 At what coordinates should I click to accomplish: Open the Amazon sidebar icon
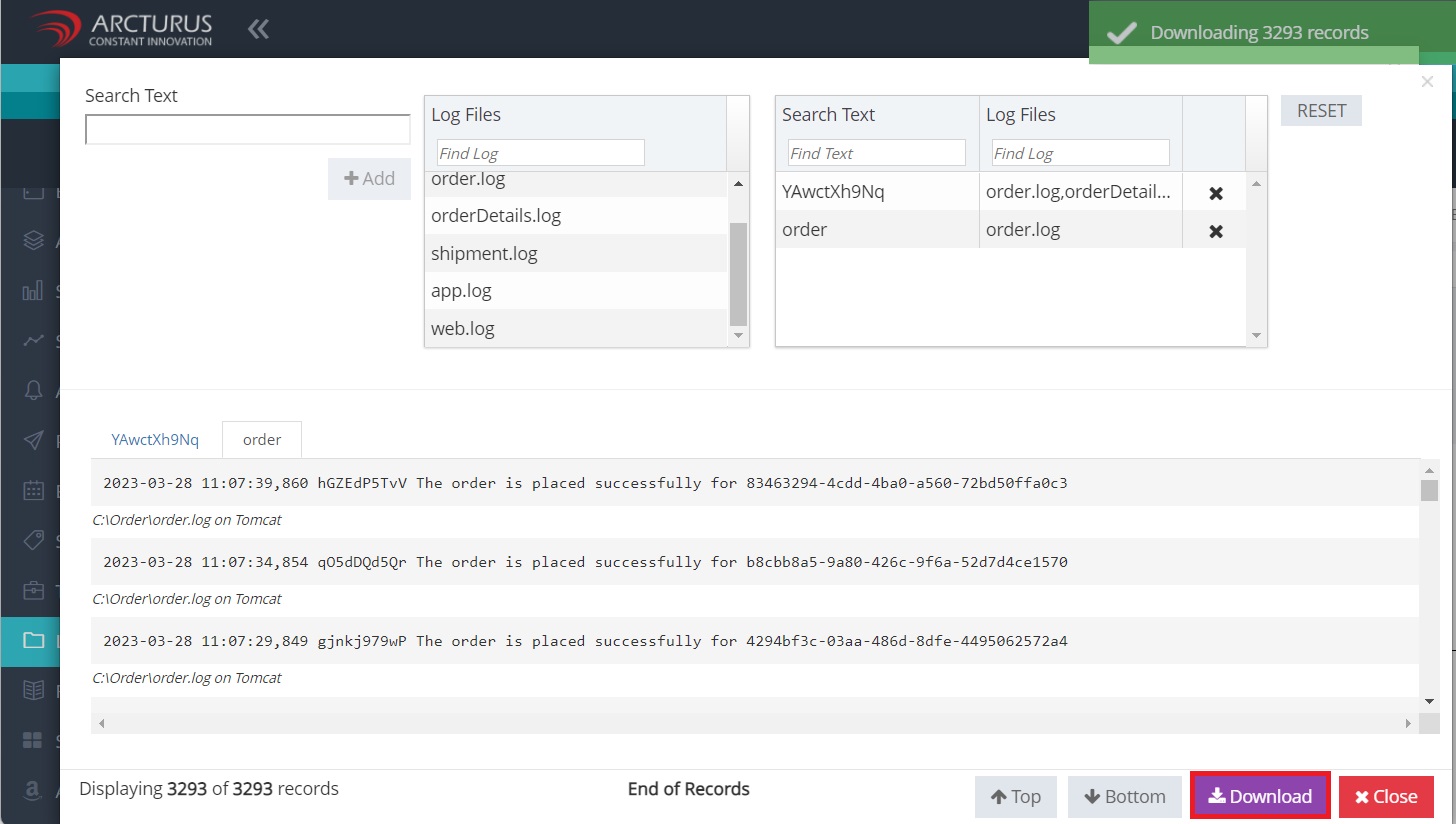tap(34, 790)
